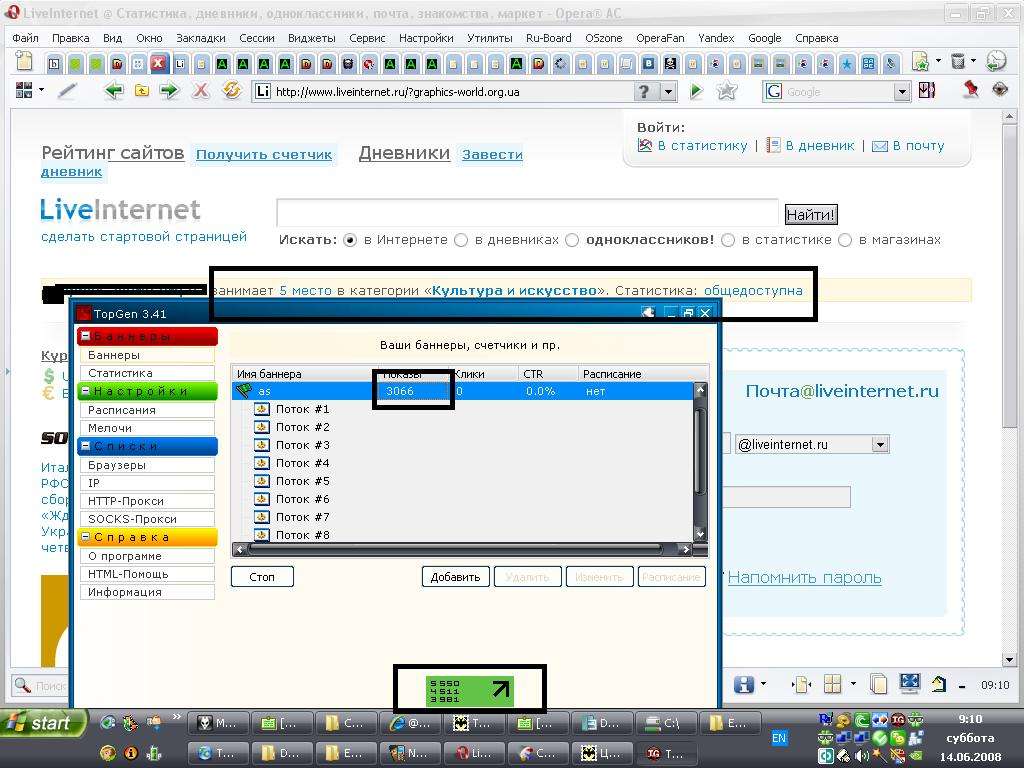Click the trash closed-tabs icon
Image resolution: width=1024 pixels, height=768 pixels.
point(957,61)
